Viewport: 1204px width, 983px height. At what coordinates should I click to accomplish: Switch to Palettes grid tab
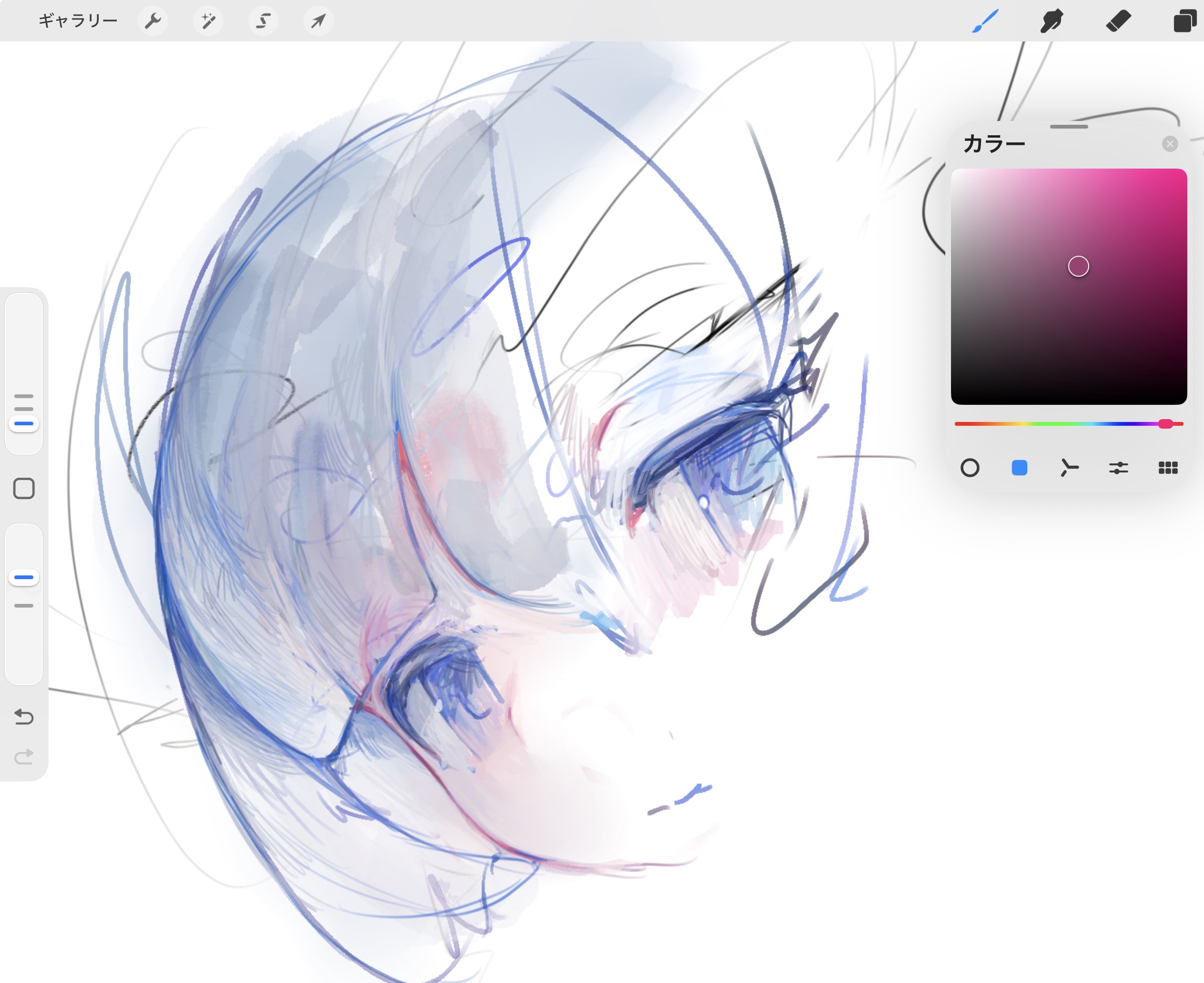1168,468
